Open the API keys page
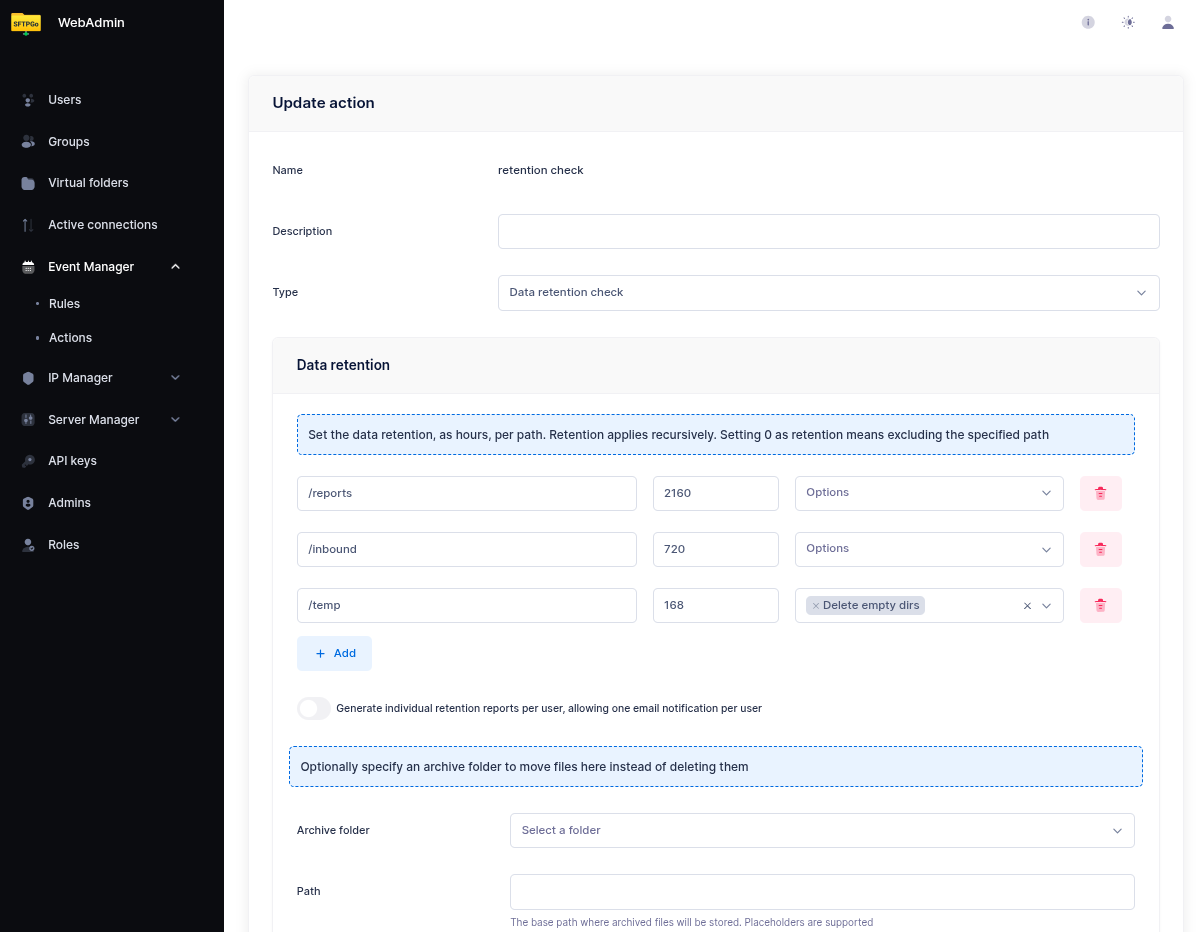This screenshot has height=932, width=1199. (72, 461)
